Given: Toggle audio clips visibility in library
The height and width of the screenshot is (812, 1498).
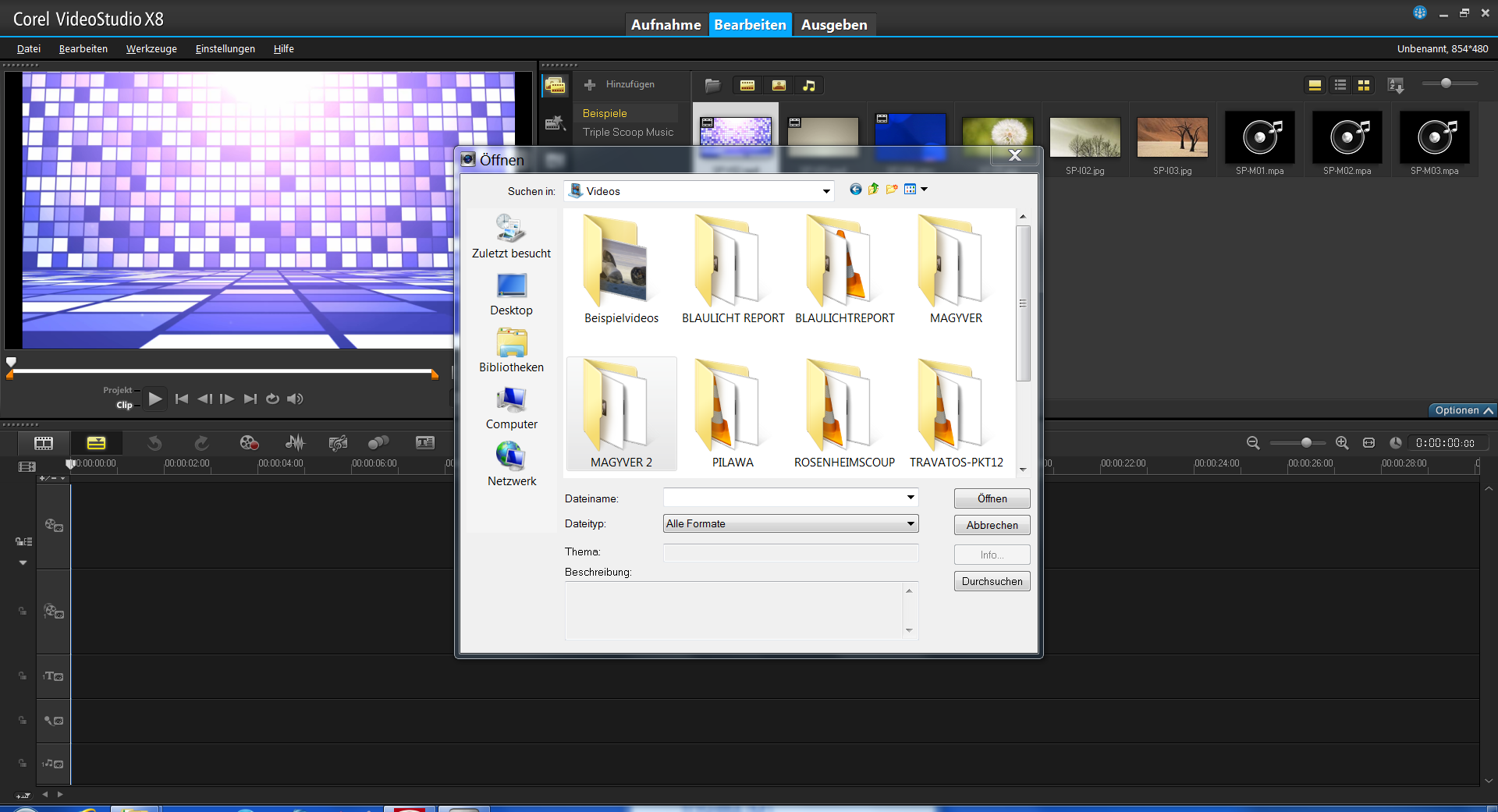Looking at the screenshot, I should pyautogui.click(x=809, y=85).
